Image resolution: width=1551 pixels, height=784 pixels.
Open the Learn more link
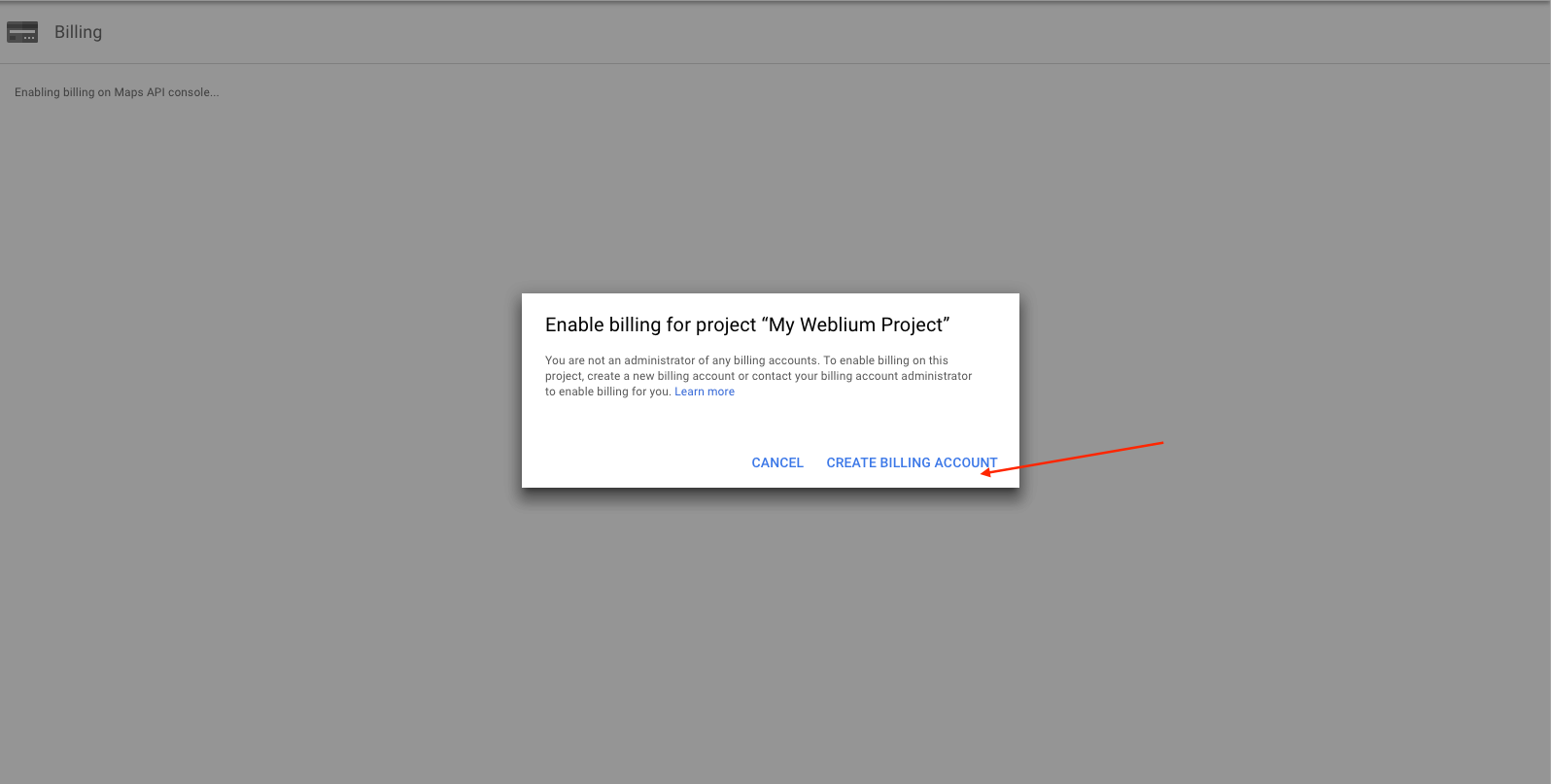705,392
